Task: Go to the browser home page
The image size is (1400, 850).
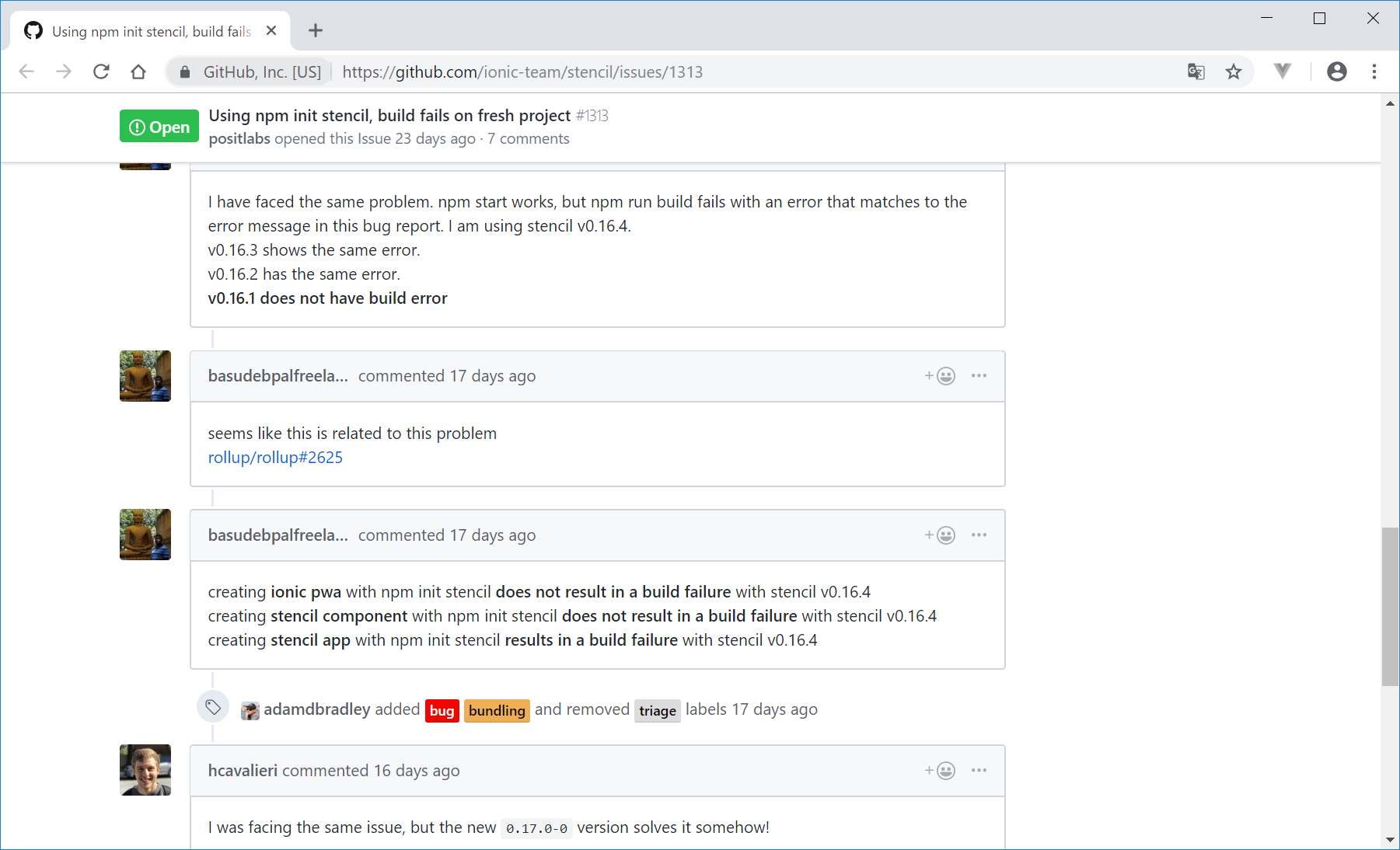Action: 138,72
